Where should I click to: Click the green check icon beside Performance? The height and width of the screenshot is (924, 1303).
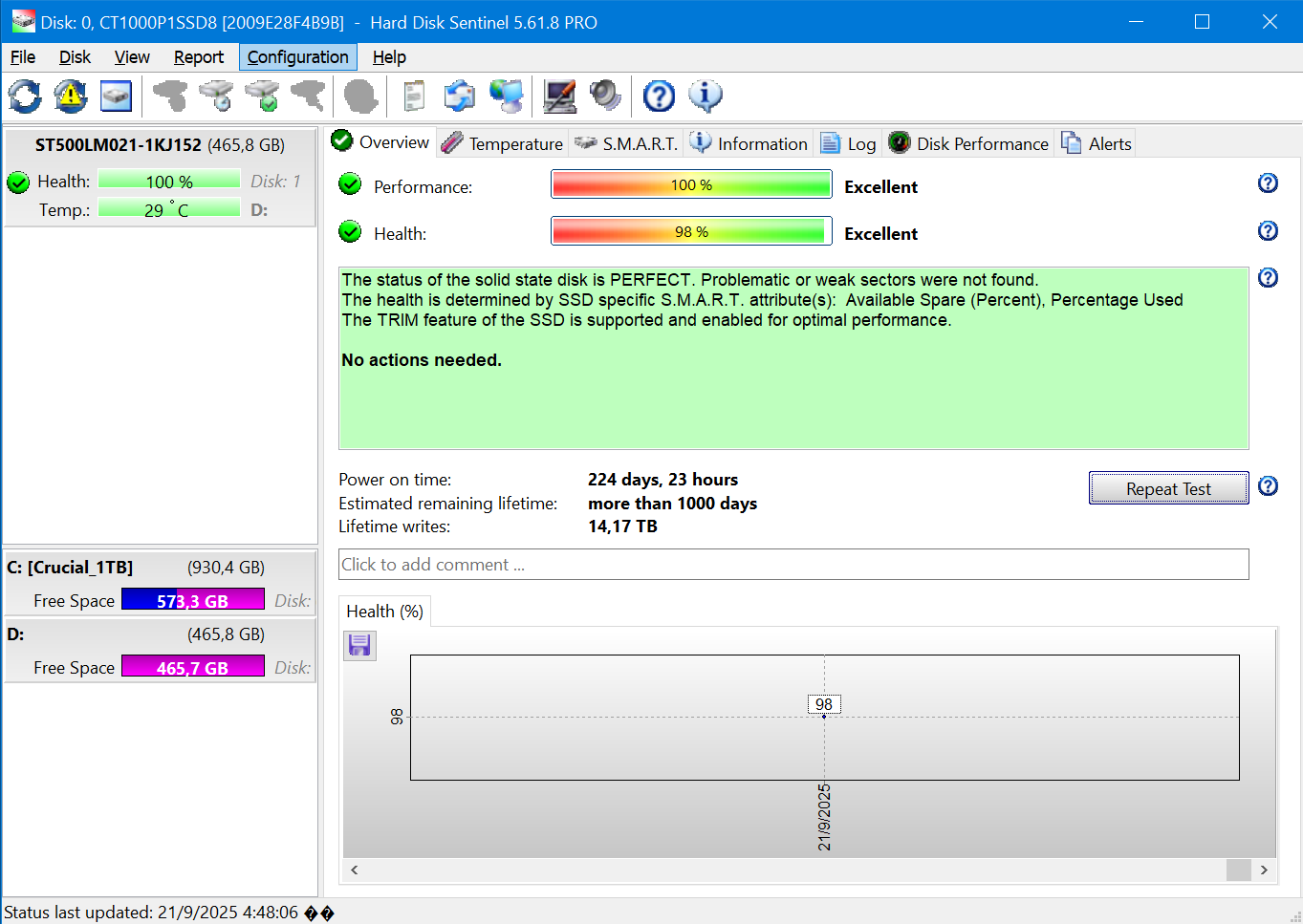coord(350,183)
